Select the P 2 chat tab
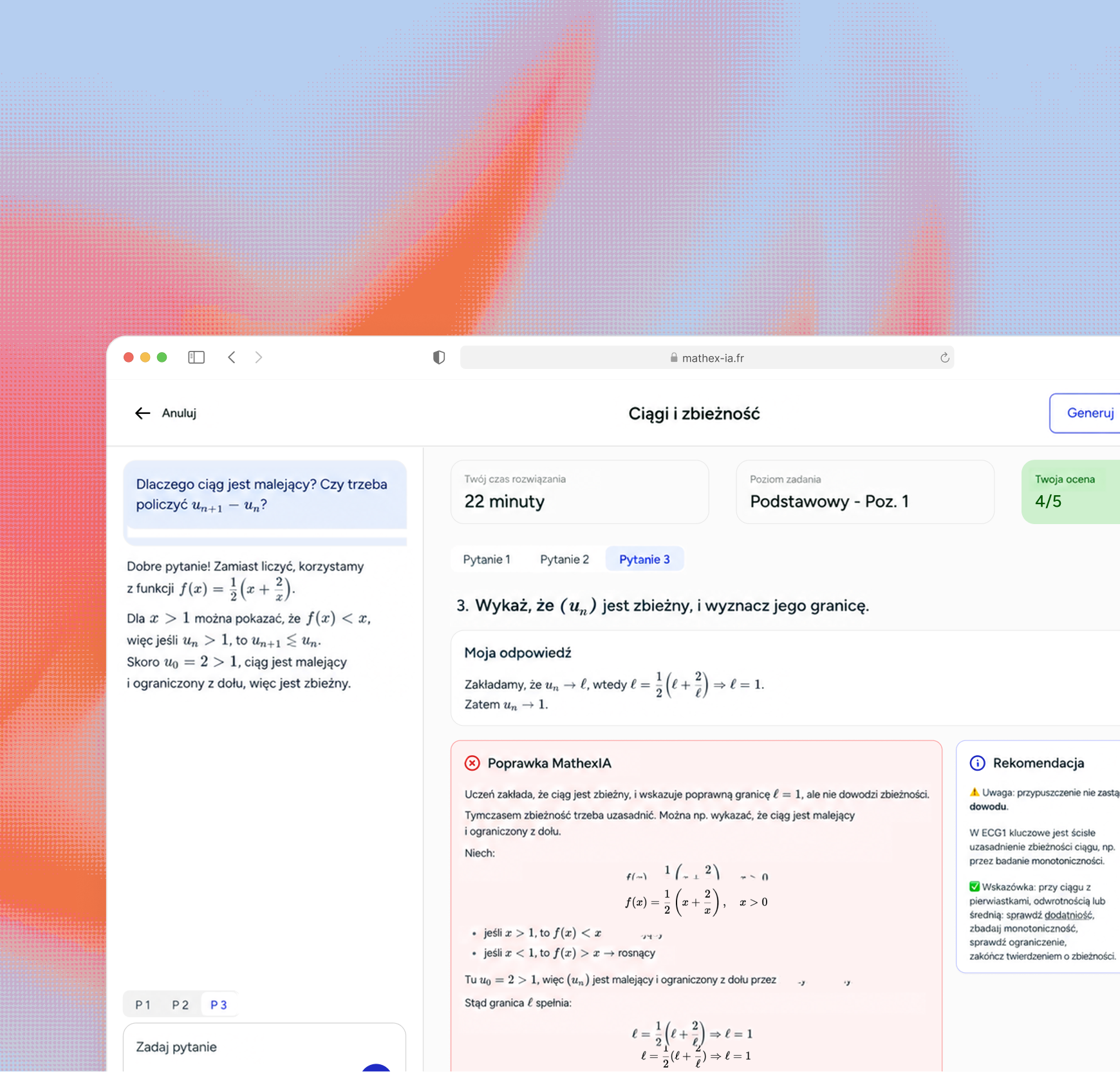1120x1072 pixels. (x=180, y=1005)
